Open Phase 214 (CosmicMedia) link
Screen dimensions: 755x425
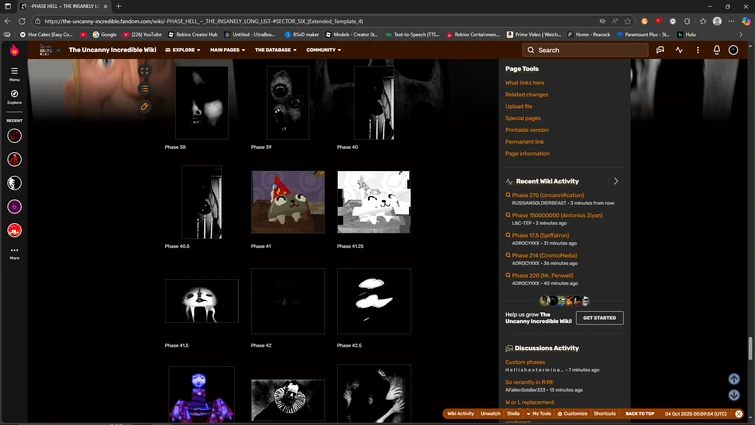[x=544, y=256]
